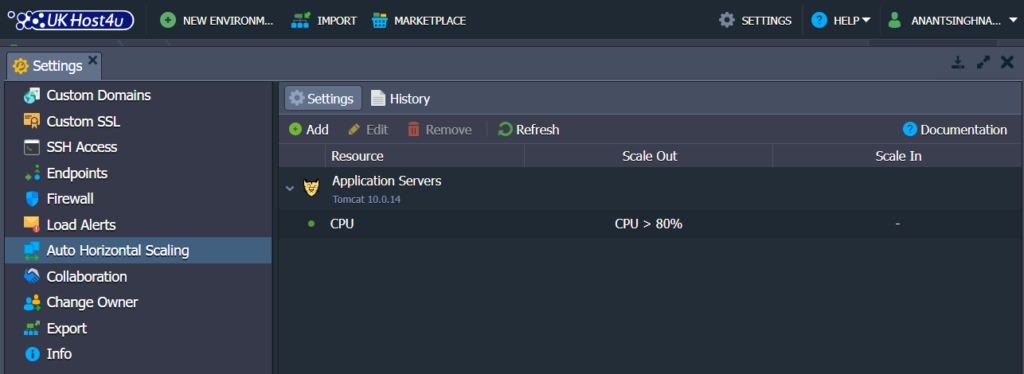Click the Tomcat cat icon

tap(310, 189)
